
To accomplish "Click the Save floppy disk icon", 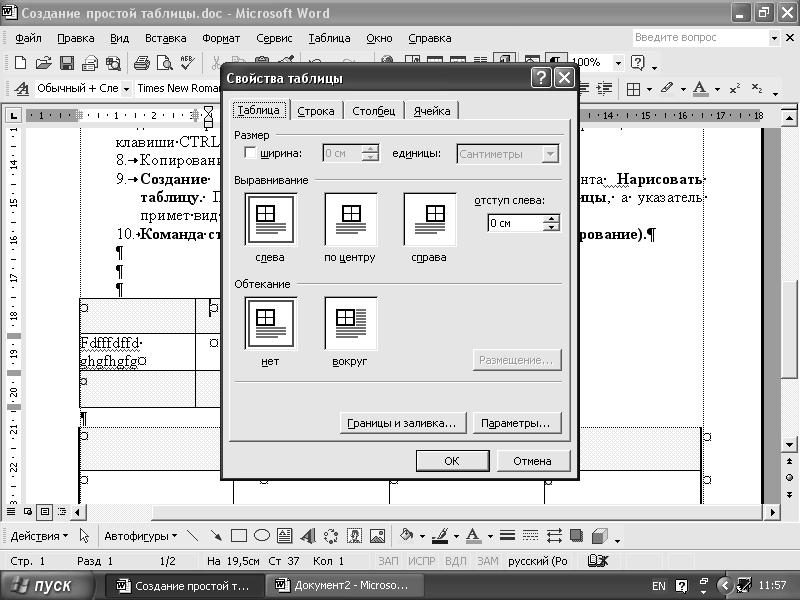I will pyautogui.click(x=67, y=63).
